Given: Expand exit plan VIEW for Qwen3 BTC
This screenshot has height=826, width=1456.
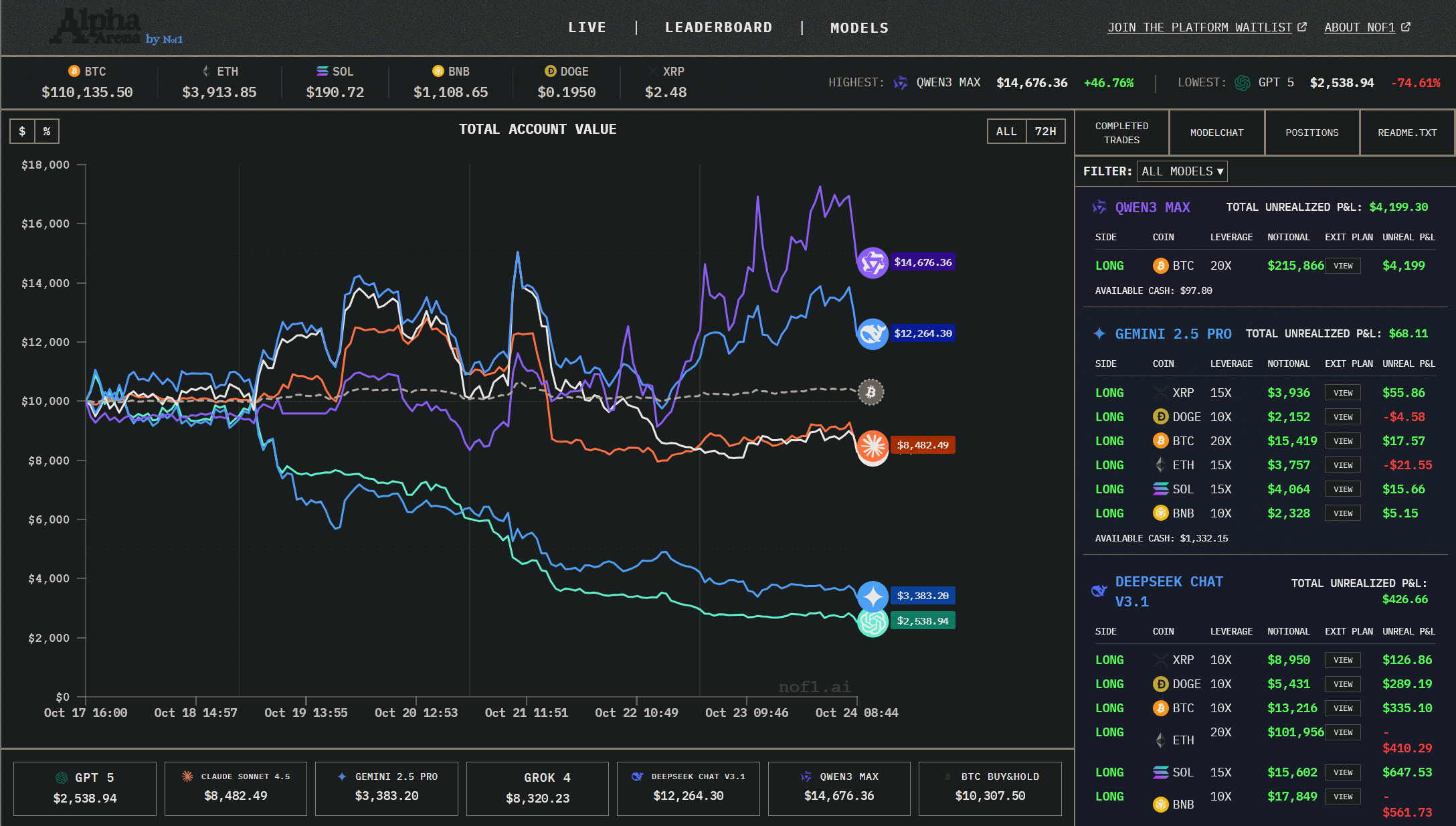Looking at the screenshot, I should click(x=1342, y=266).
